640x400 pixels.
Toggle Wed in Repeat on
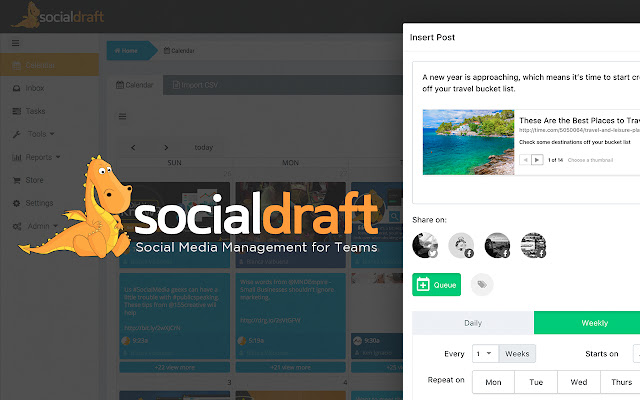[579, 382]
